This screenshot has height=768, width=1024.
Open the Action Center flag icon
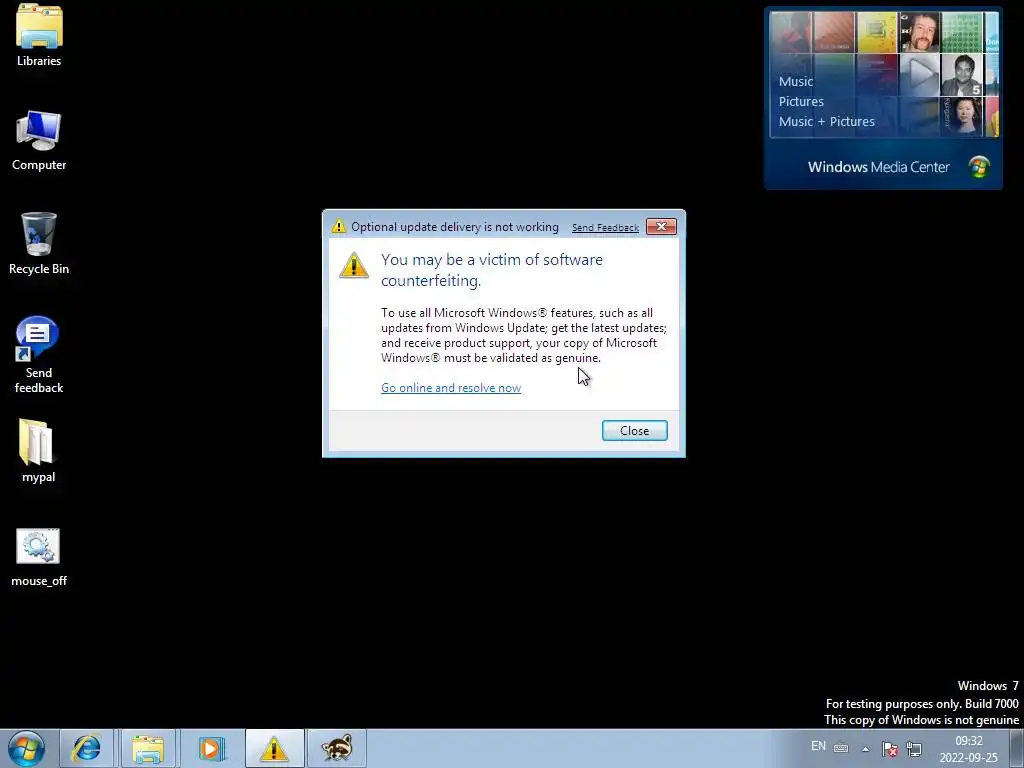click(x=889, y=748)
